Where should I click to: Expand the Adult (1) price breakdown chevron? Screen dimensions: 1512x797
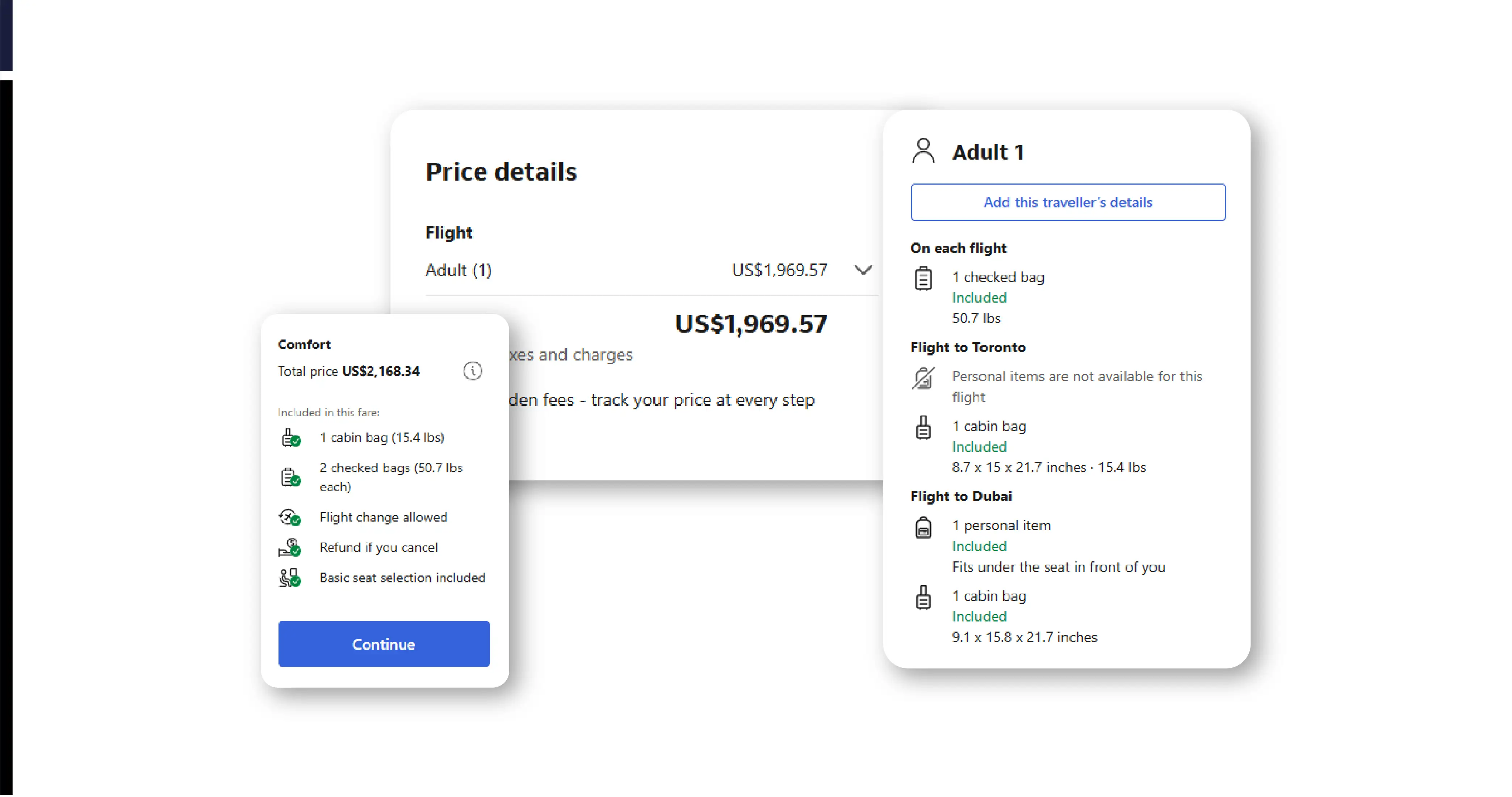[x=863, y=270]
